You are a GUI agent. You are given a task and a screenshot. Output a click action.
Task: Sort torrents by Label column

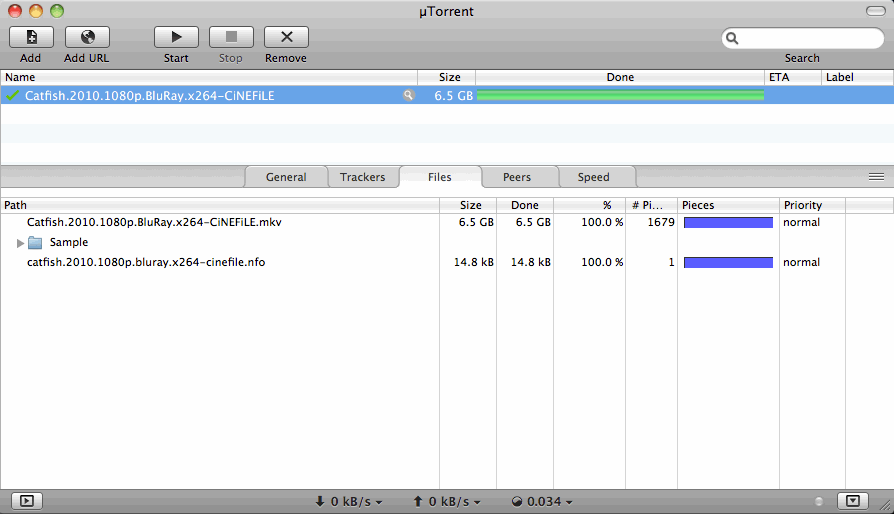pos(857,77)
